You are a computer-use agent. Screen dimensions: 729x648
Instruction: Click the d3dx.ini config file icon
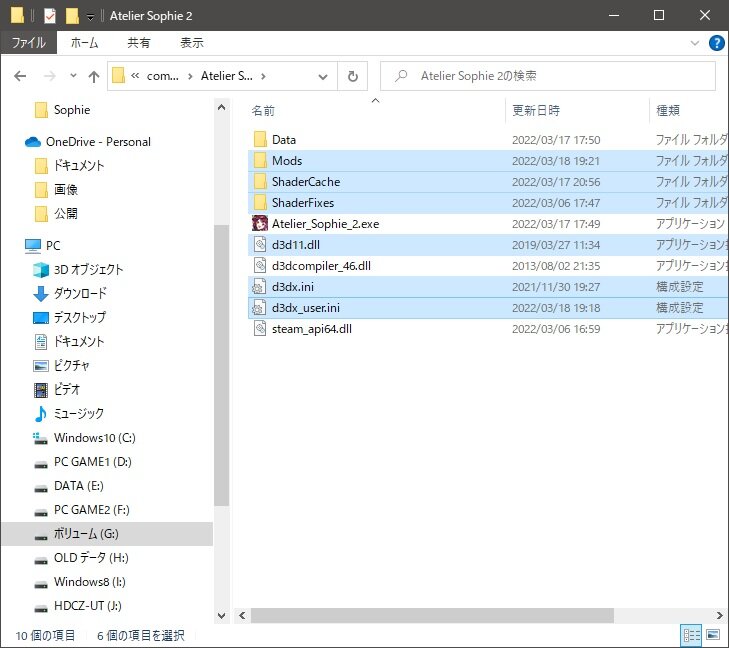259,286
